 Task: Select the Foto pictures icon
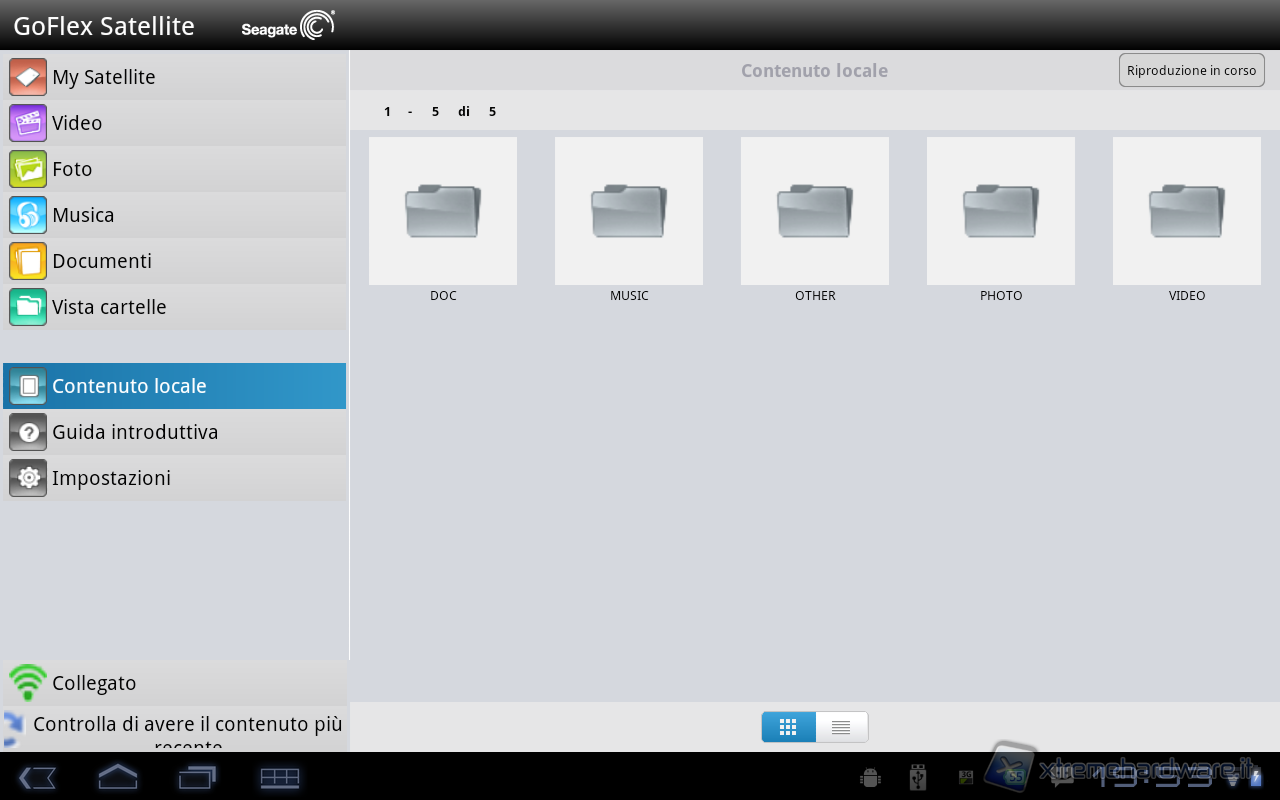point(28,169)
